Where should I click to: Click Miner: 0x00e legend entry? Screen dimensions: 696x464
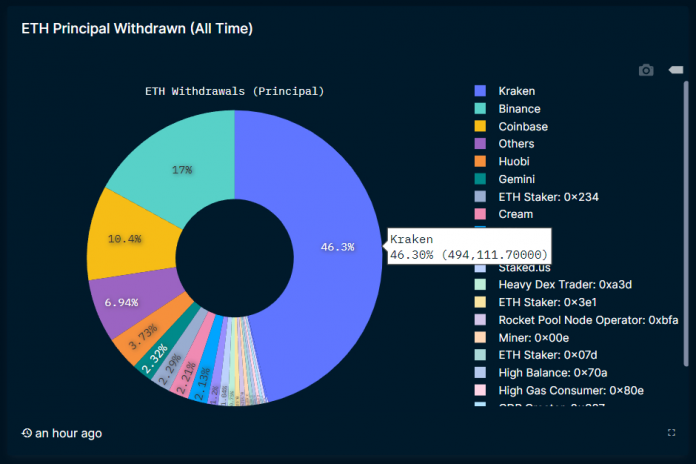point(534,338)
